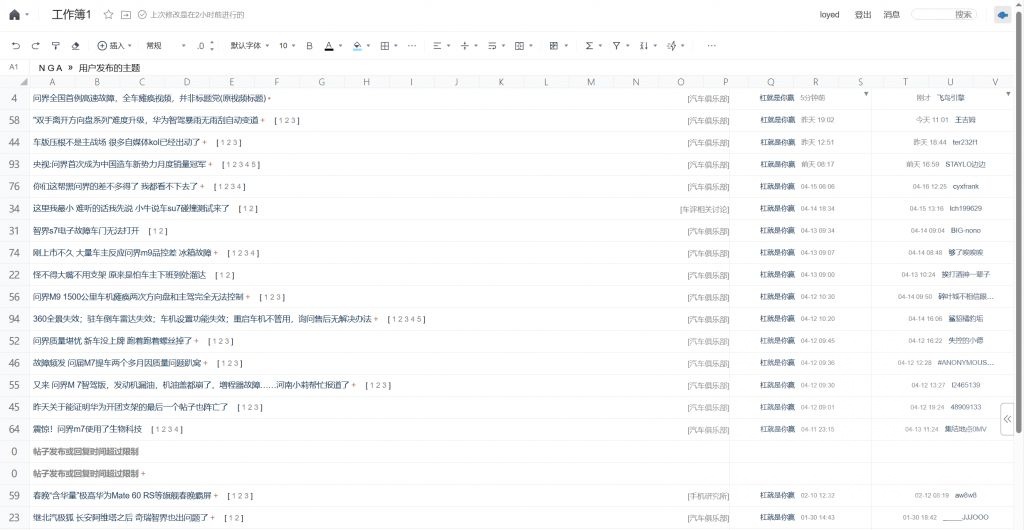Open the font size 10 dropdown
Viewport: 1024px width, 530px height.
pyautogui.click(x=287, y=46)
